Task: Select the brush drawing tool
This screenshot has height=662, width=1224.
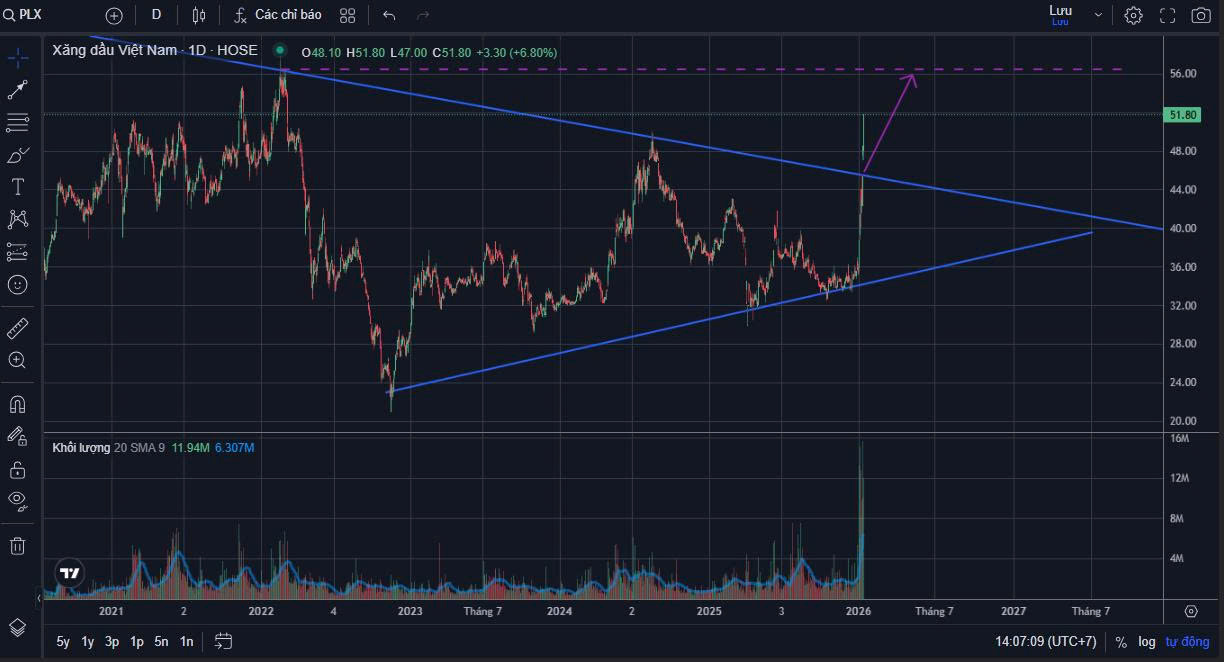Action: coord(17,155)
